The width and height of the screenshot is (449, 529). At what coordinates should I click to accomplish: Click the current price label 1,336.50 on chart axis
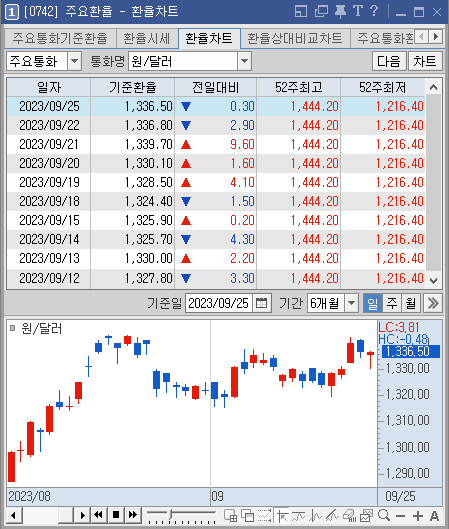point(411,352)
